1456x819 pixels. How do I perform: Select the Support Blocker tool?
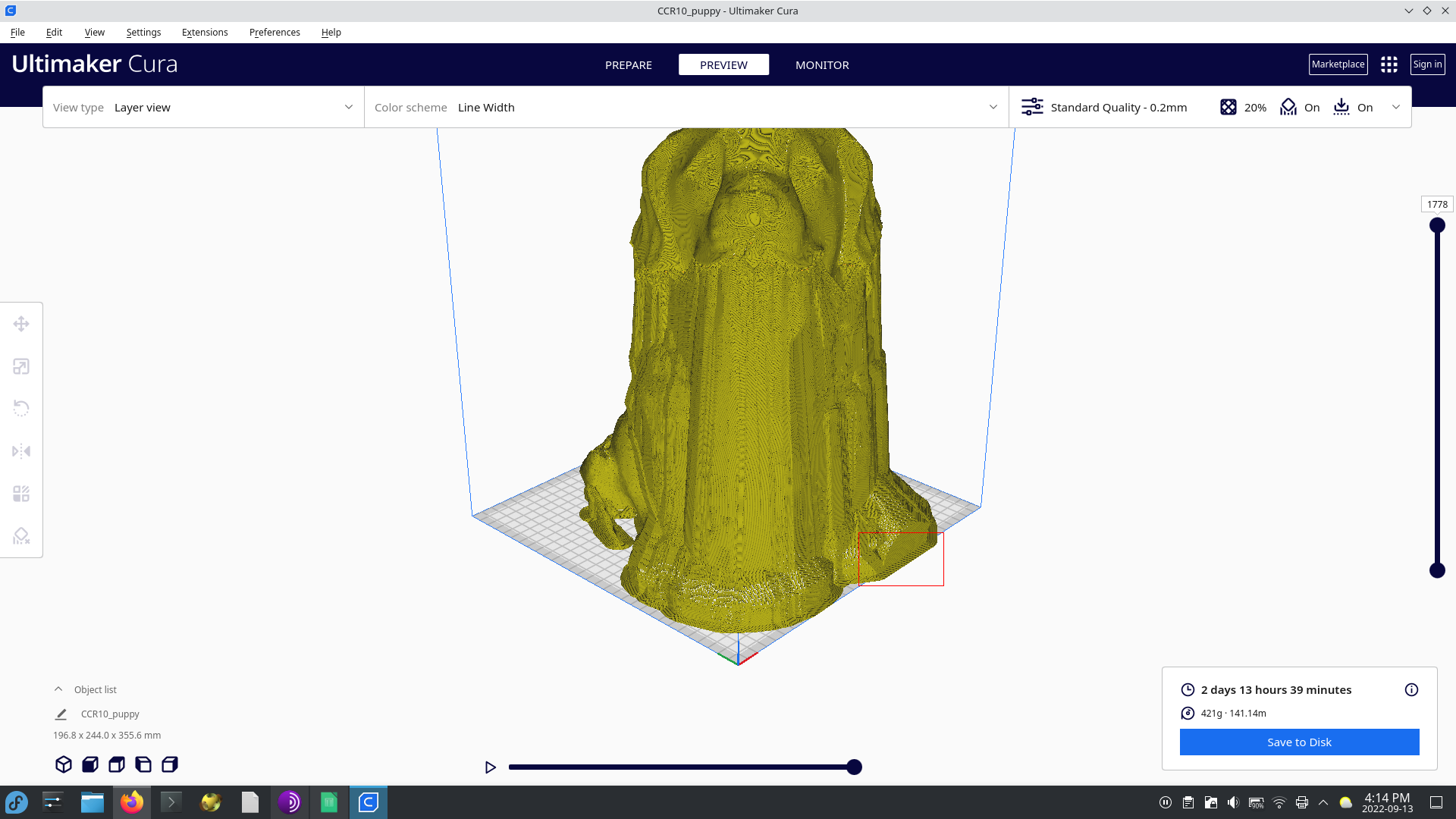tap(21, 536)
